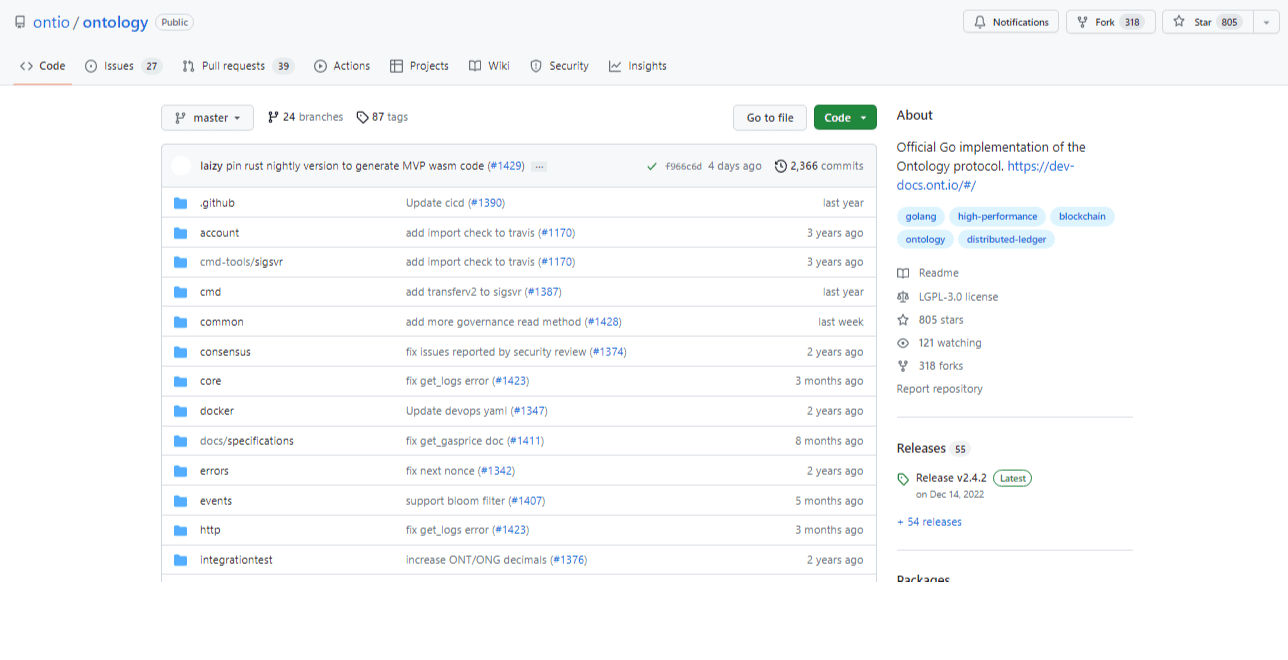Open the ontology repository name link
Viewport: 1288px width, 660px height.
115,22
